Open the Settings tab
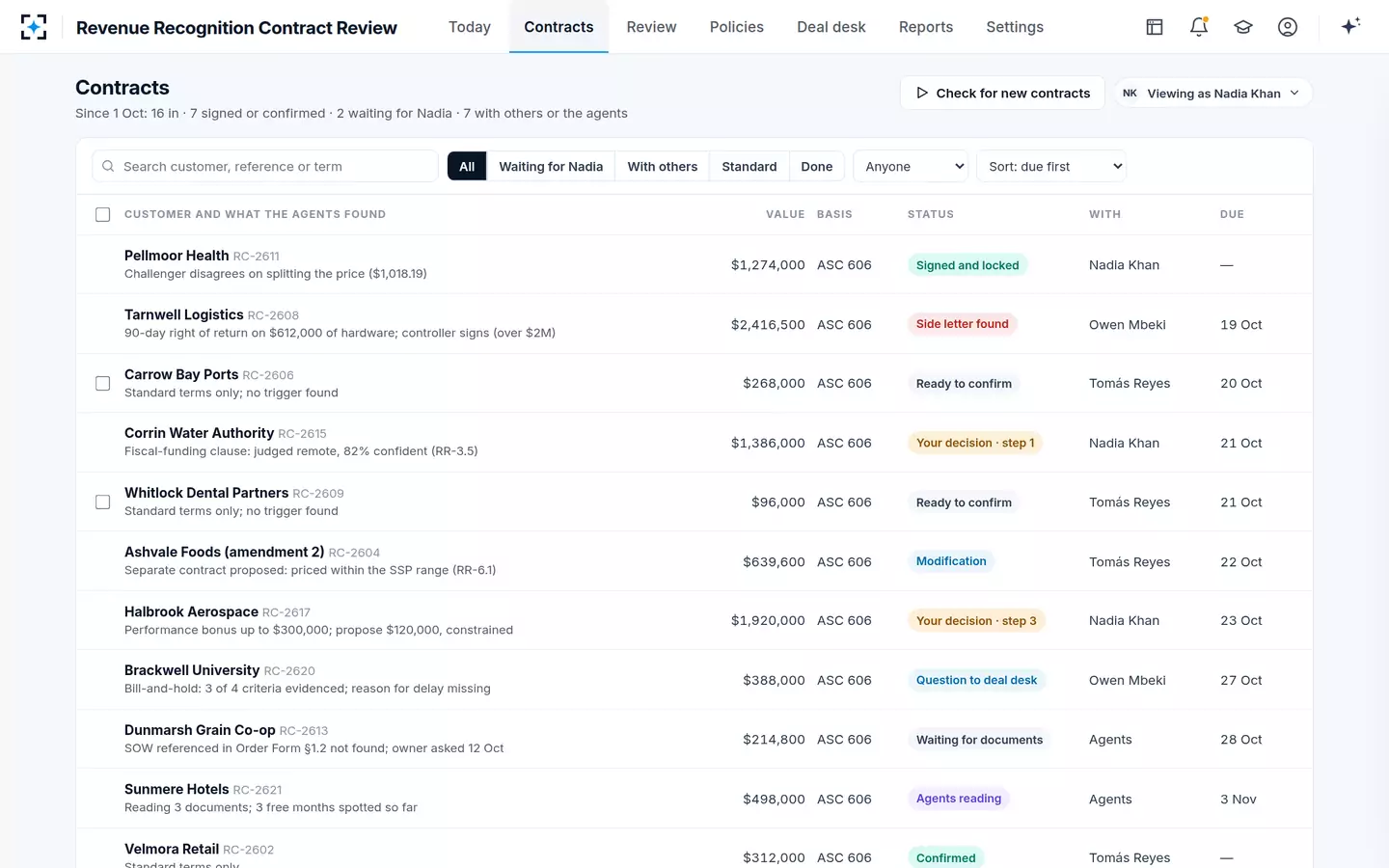Image resolution: width=1389 pixels, height=868 pixels. [1015, 27]
